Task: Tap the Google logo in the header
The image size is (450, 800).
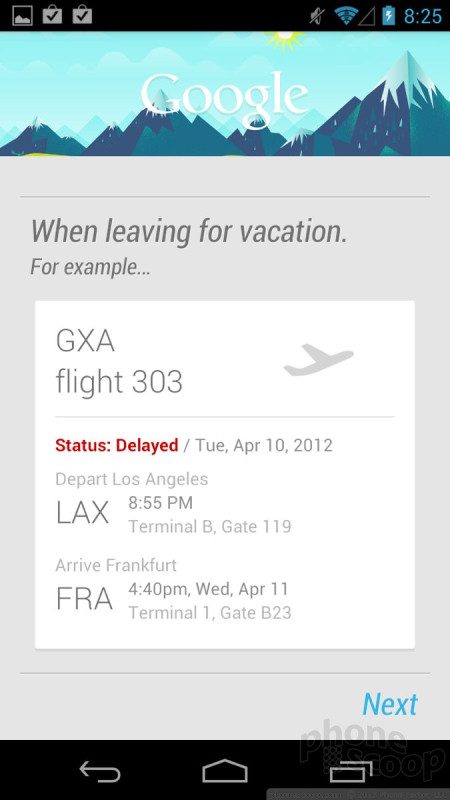Action: point(224,97)
